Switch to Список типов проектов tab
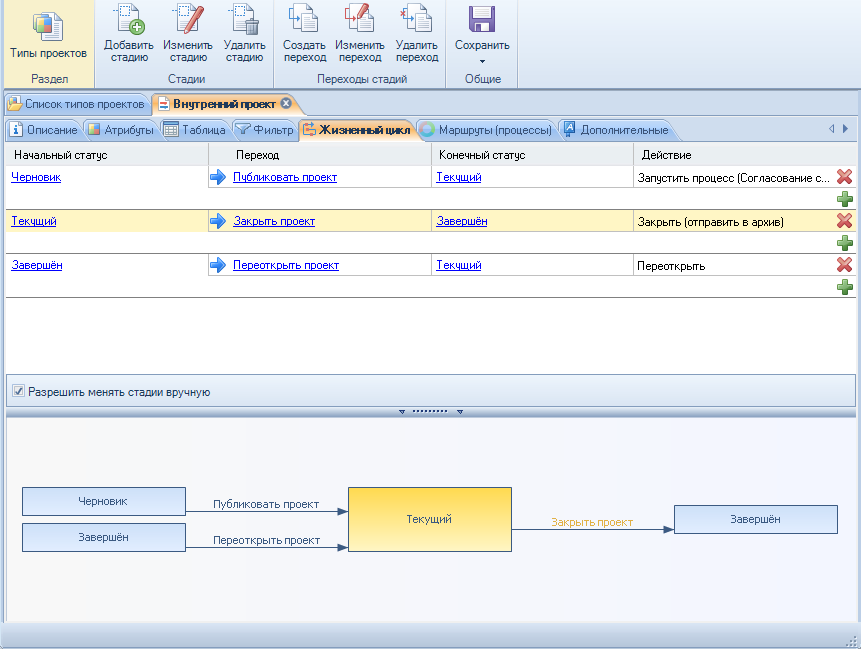The width and height of the screenshot is (861, 649). point(78,104)
